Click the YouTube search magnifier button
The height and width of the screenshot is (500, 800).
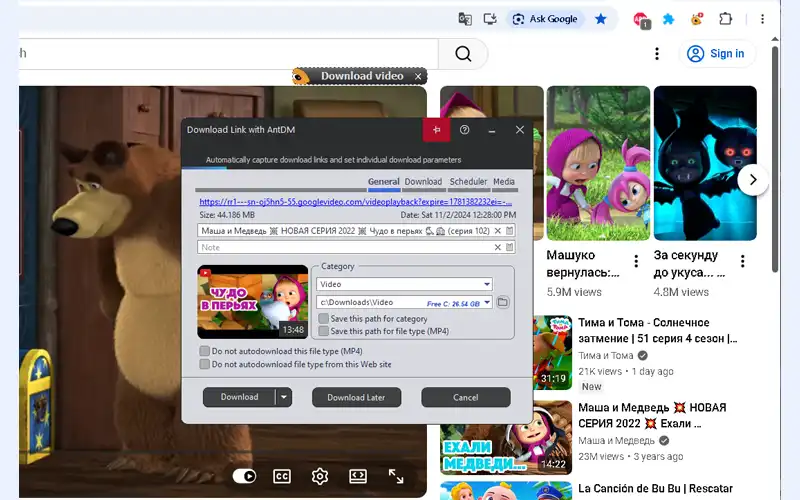pyautogui.click(x=463, y=54)
